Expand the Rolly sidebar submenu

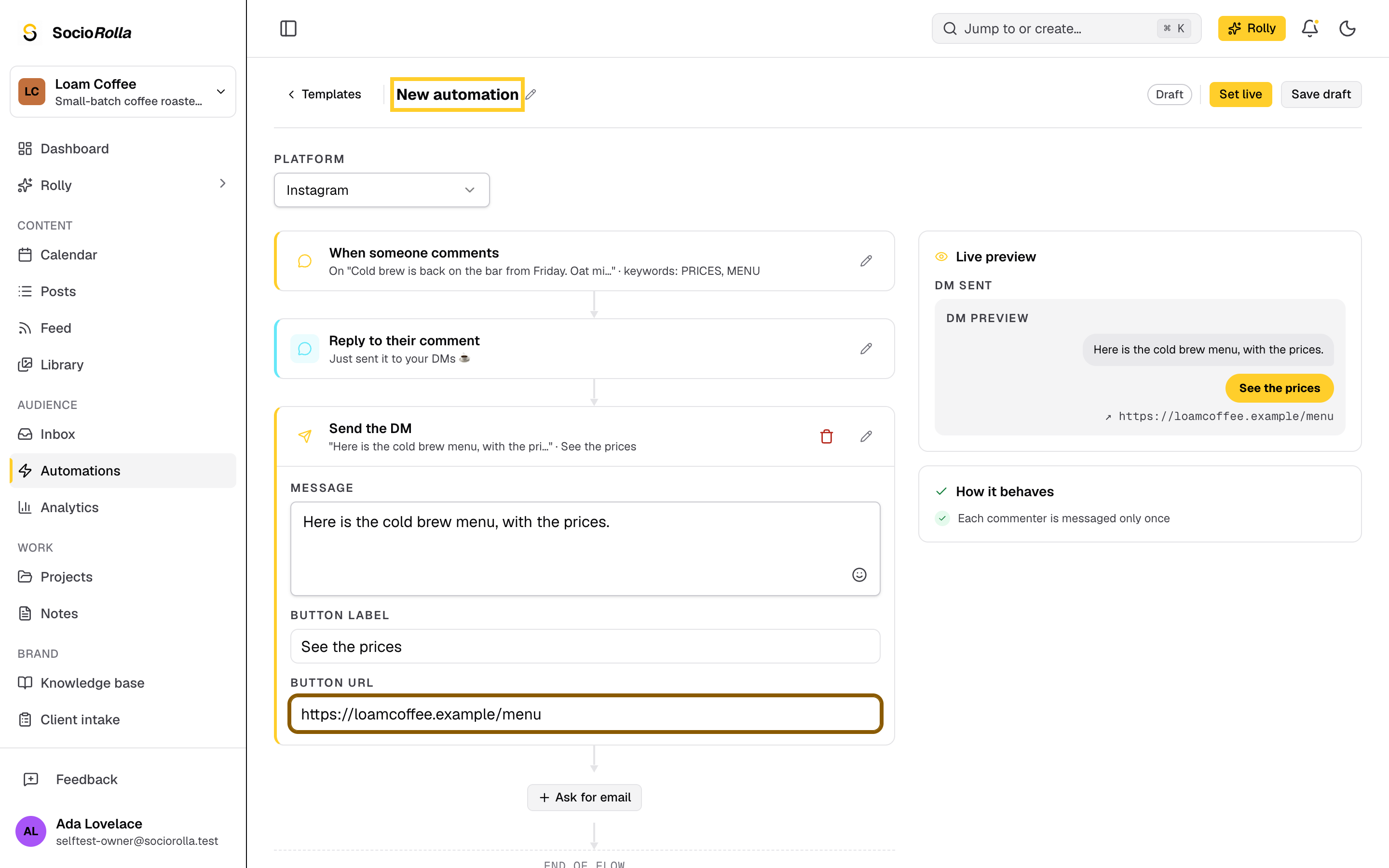[x=223, y=184]
